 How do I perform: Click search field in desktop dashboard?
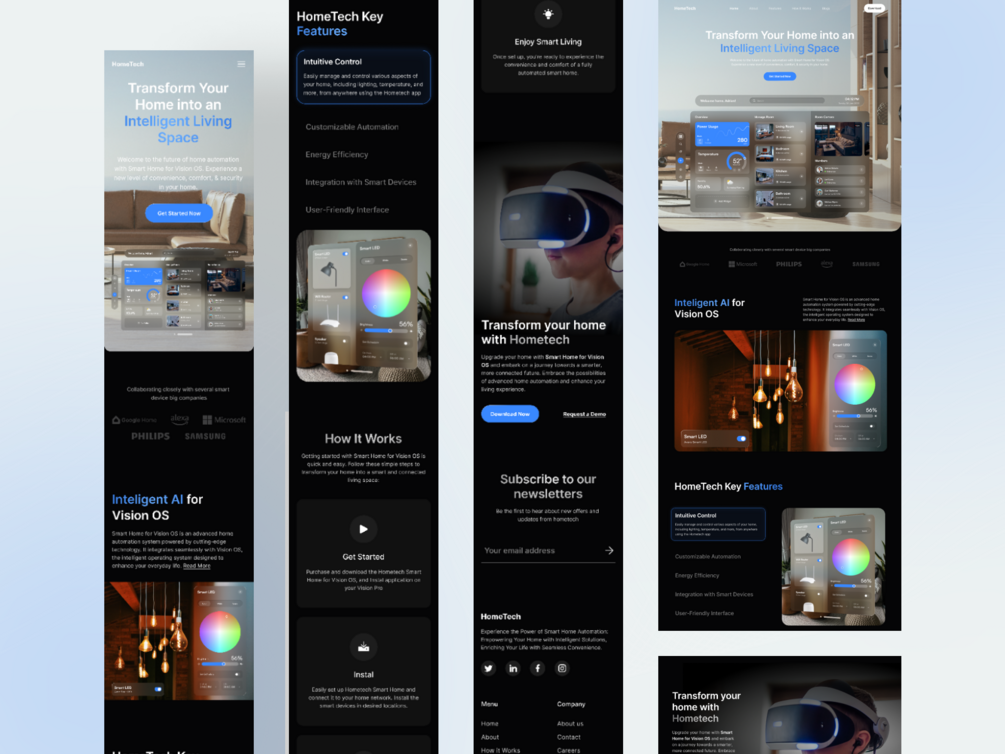click(787, 101)
